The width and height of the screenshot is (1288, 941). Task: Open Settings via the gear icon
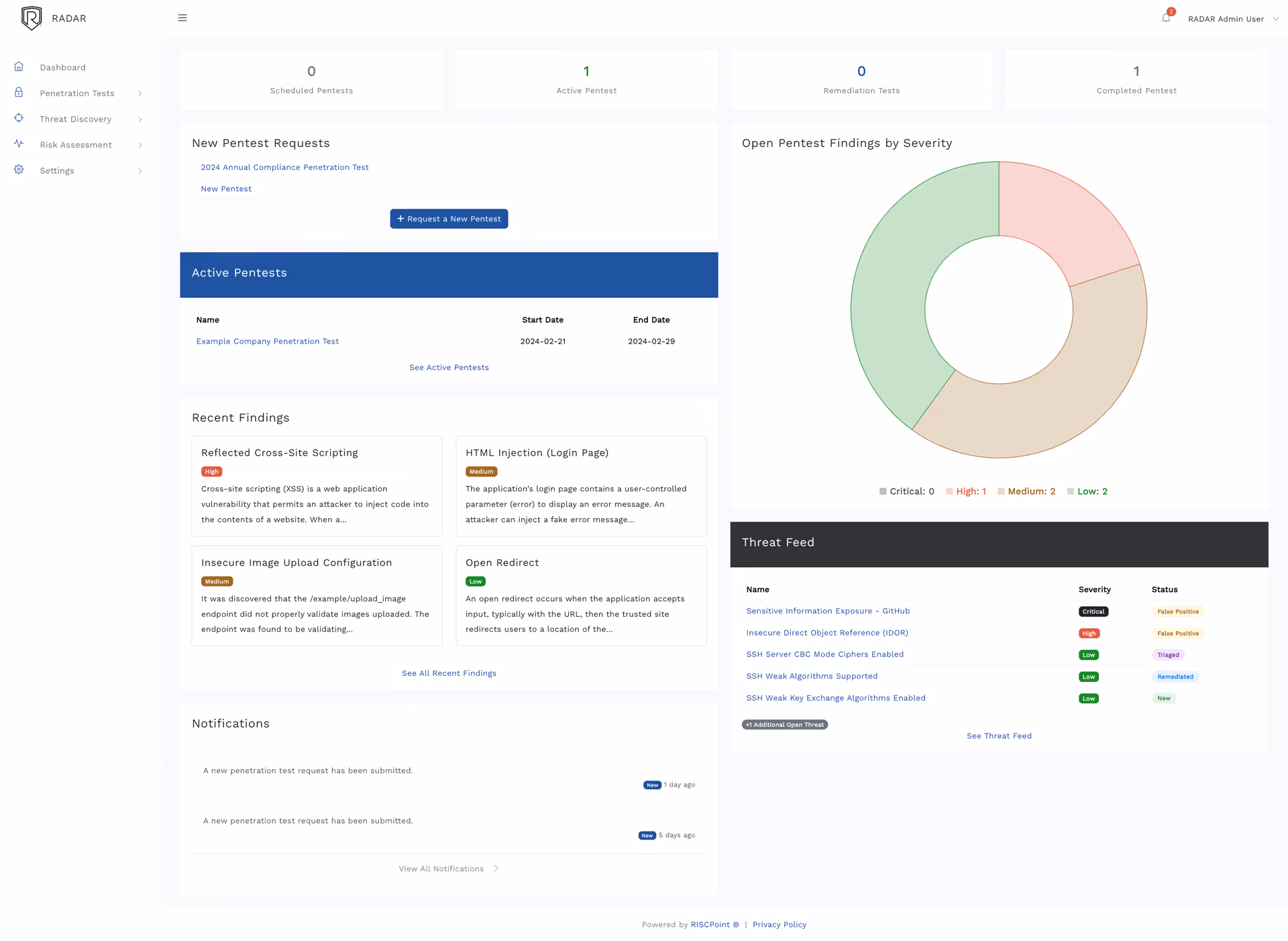click(18, 170)
